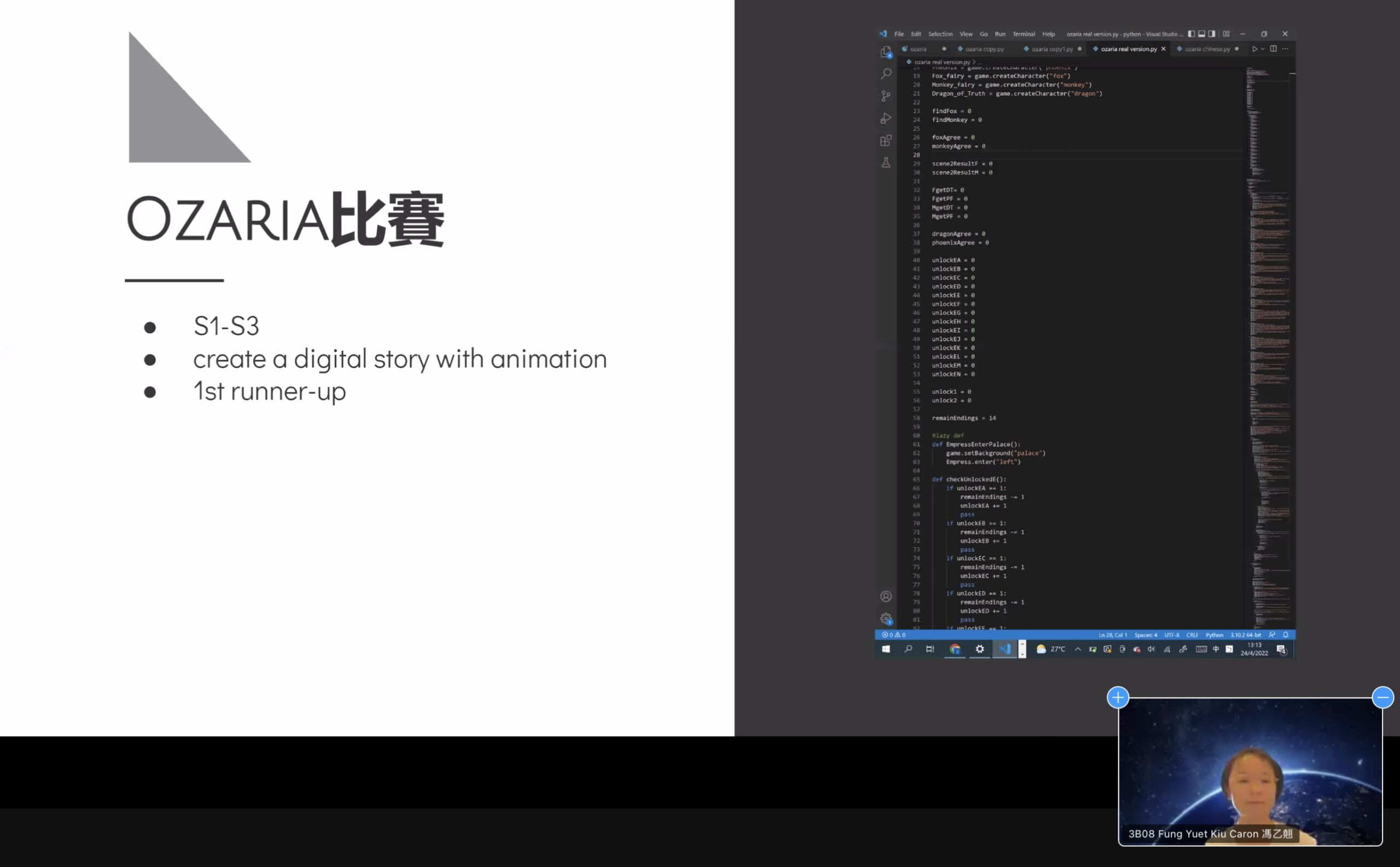Image resolution: width=1400 pixels, height=867 pixels.
Task: Open the Run and Debug view icon
Action: (x=886, y=118)
